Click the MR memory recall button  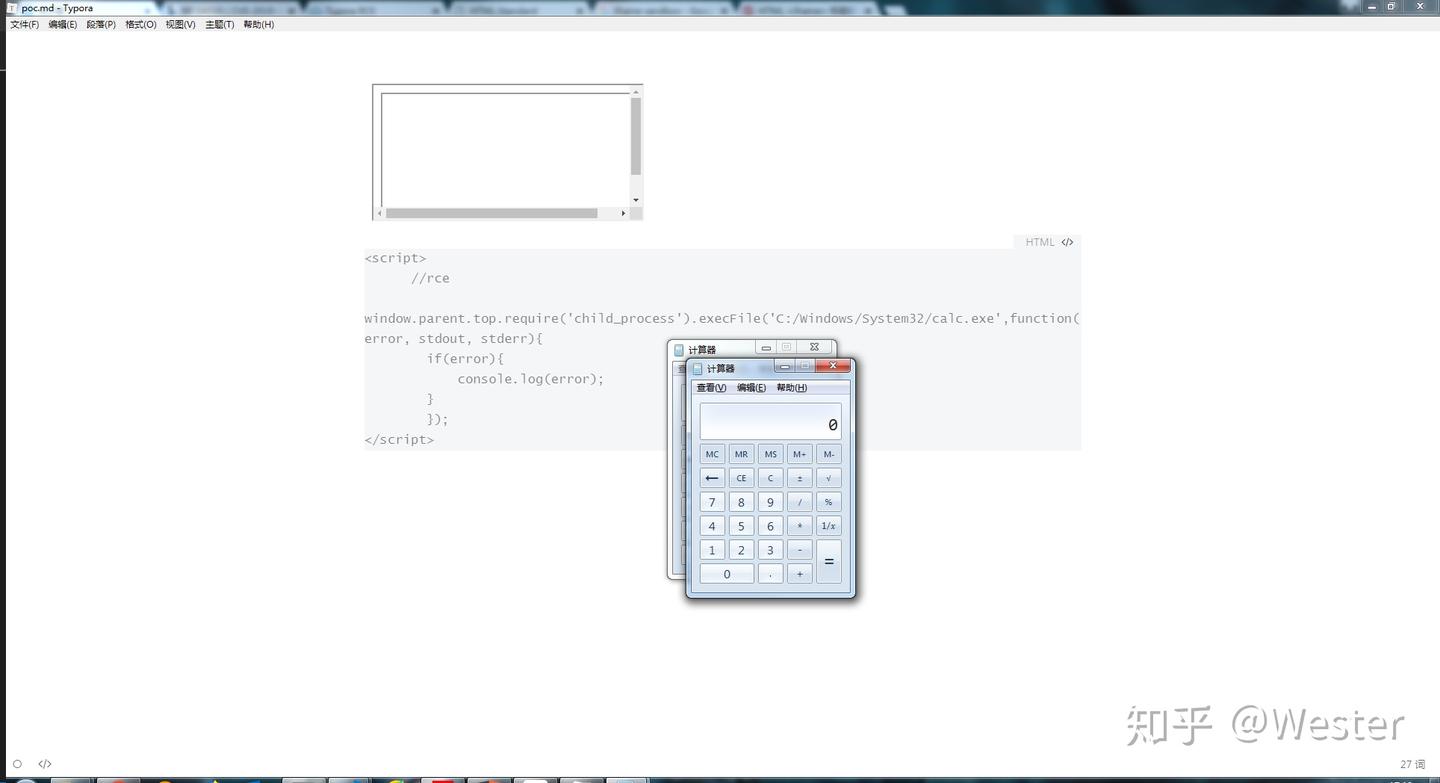(741, 454)
